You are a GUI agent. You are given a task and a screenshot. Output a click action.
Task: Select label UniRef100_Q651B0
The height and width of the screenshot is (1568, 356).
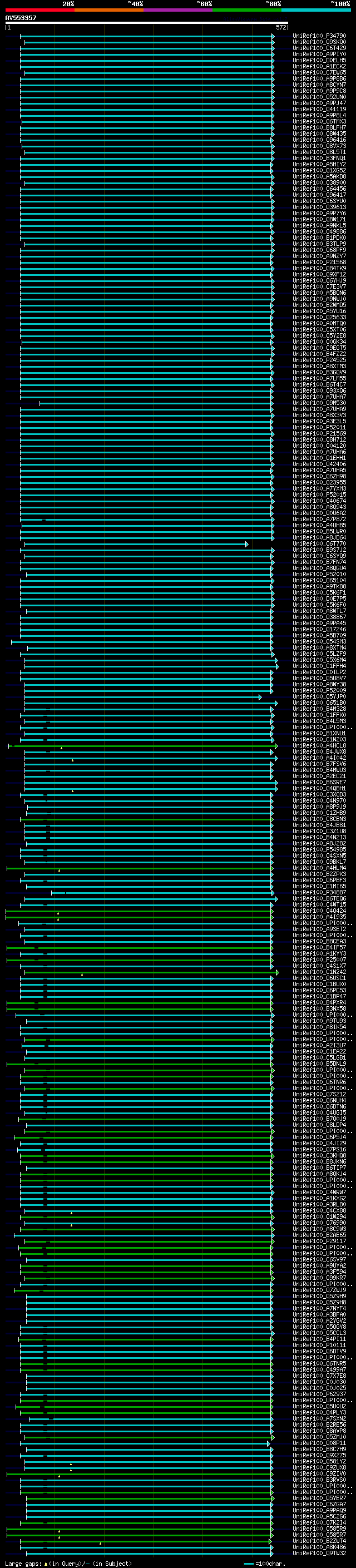tap(319, 703)
